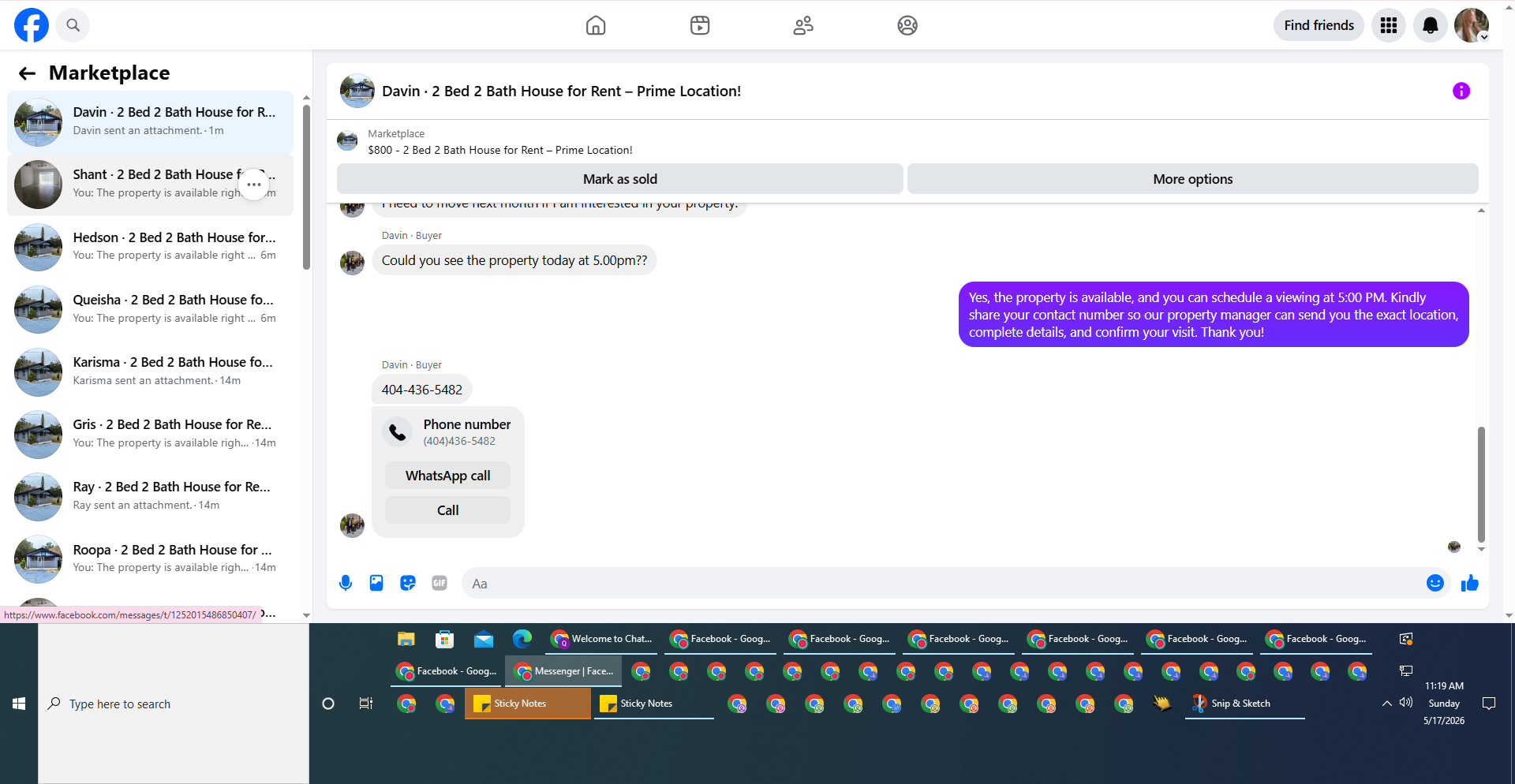Image resolution: width=1515 pixels, height=784 pixels.
Task: Click the purple sent reply message bubble
Action: coord(1214,315)
